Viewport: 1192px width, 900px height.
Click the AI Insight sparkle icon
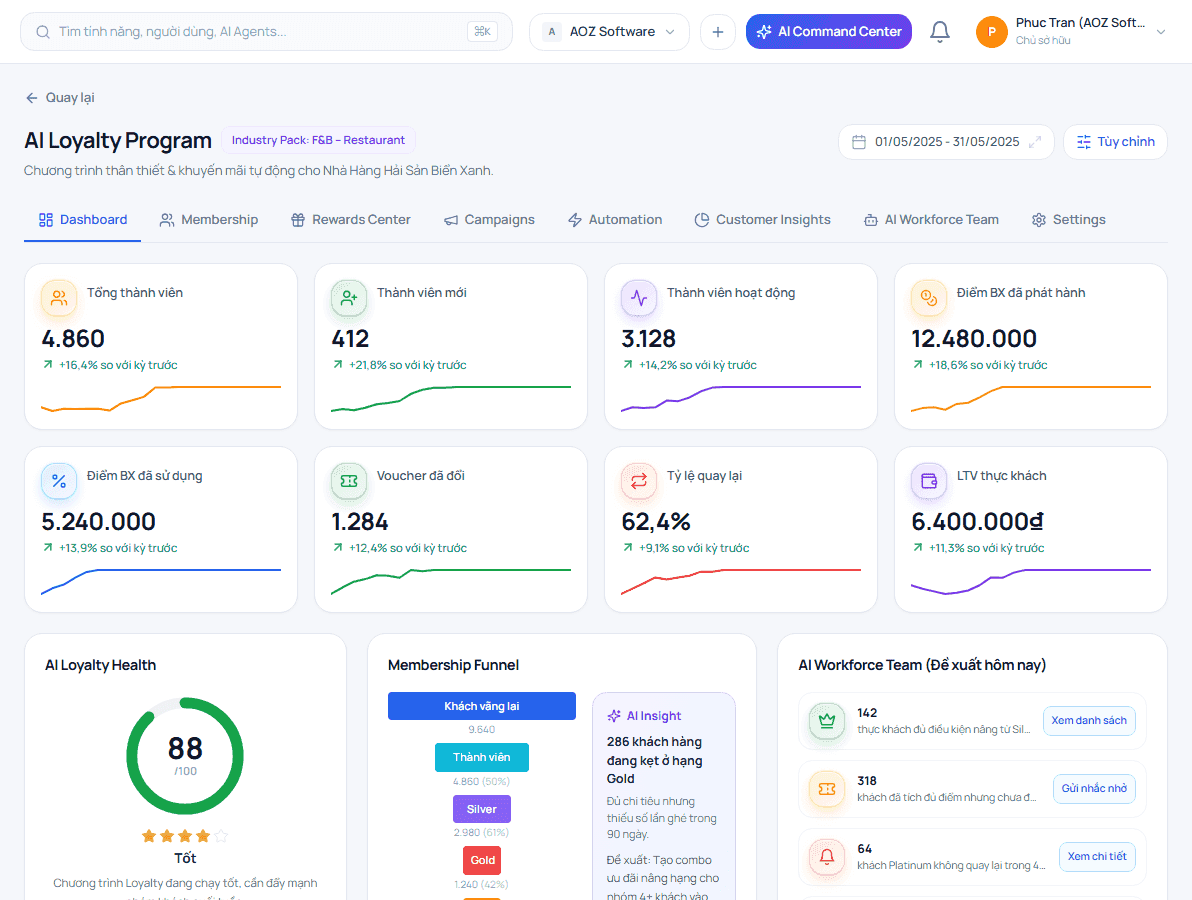pos(613,716)
